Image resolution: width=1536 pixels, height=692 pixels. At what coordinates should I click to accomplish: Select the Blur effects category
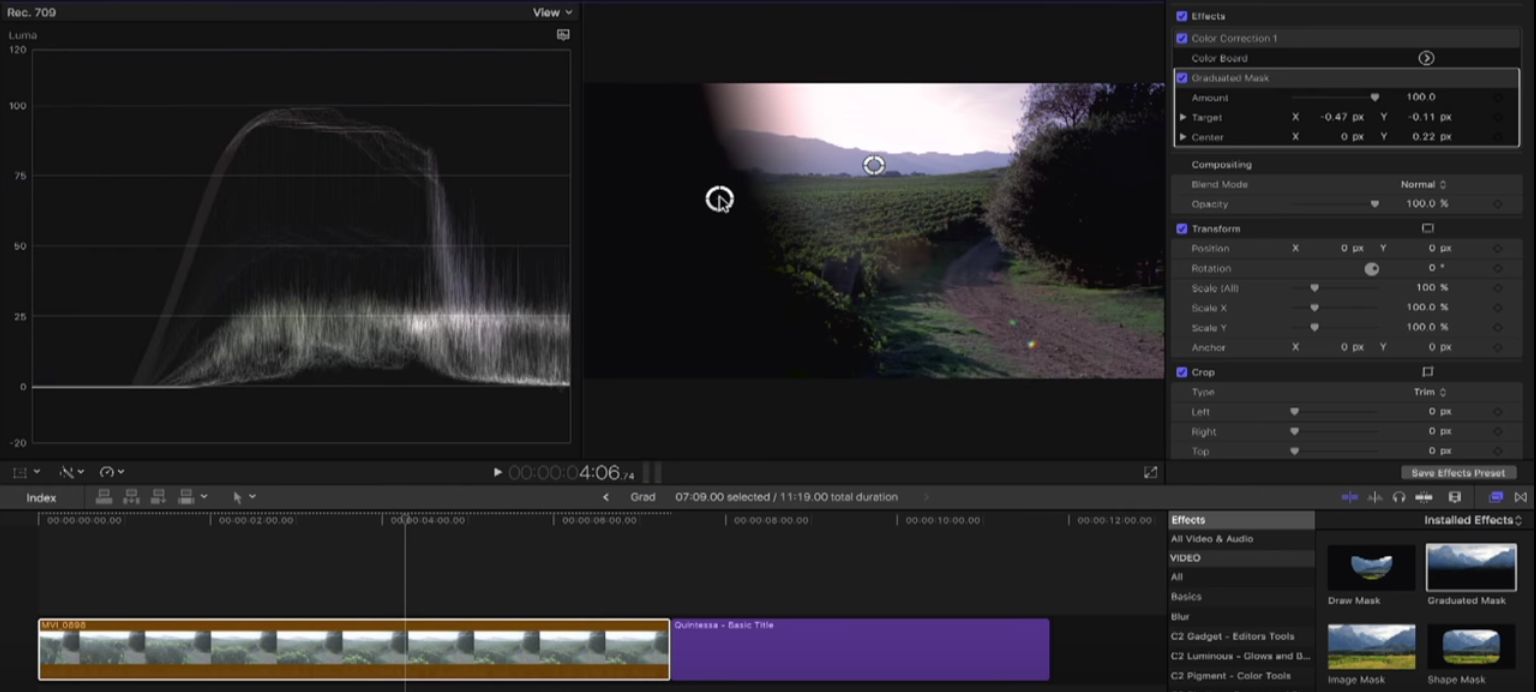point(1180,617)
